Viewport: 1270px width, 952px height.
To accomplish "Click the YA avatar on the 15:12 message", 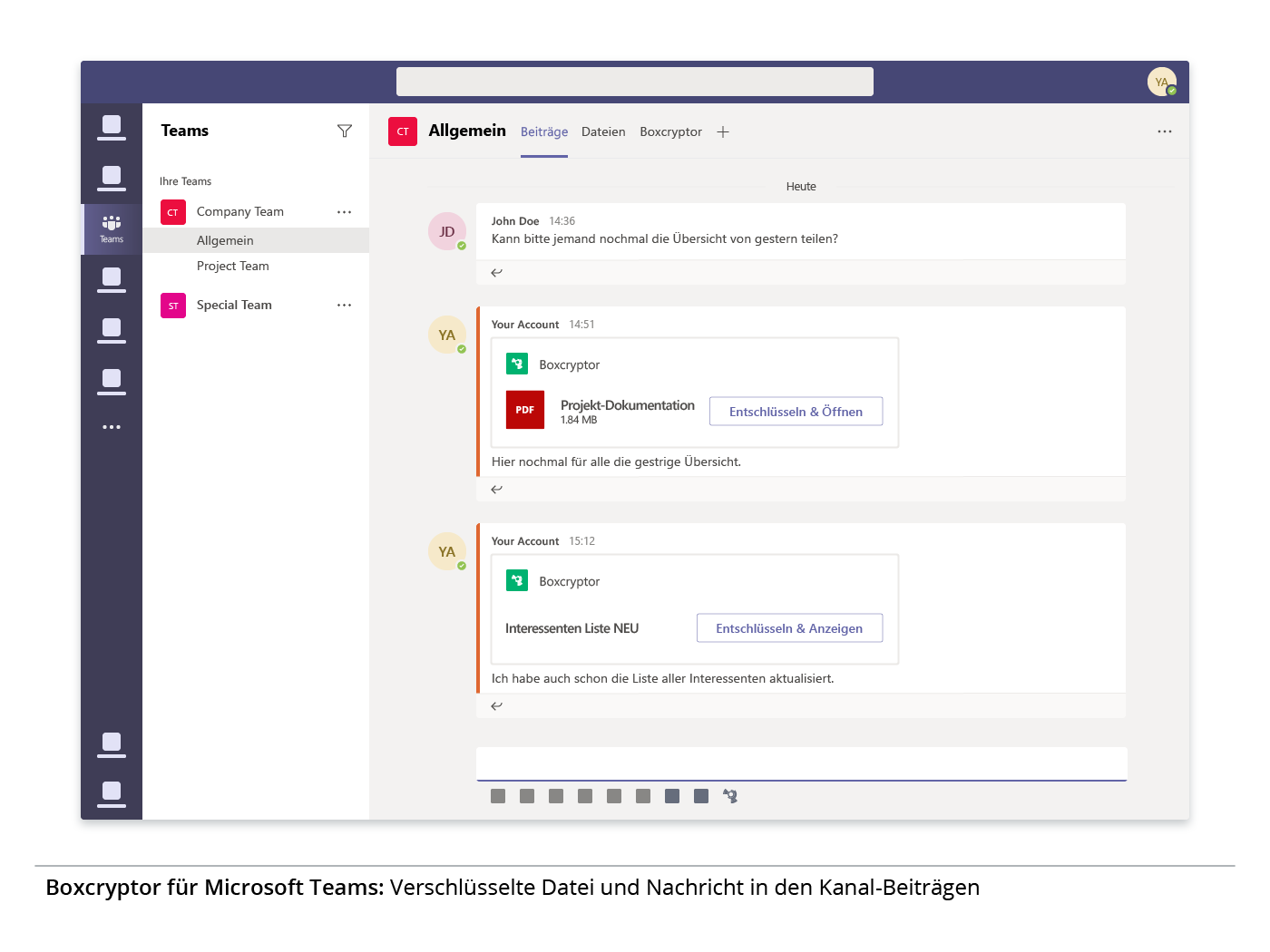I will pos(447,551).
